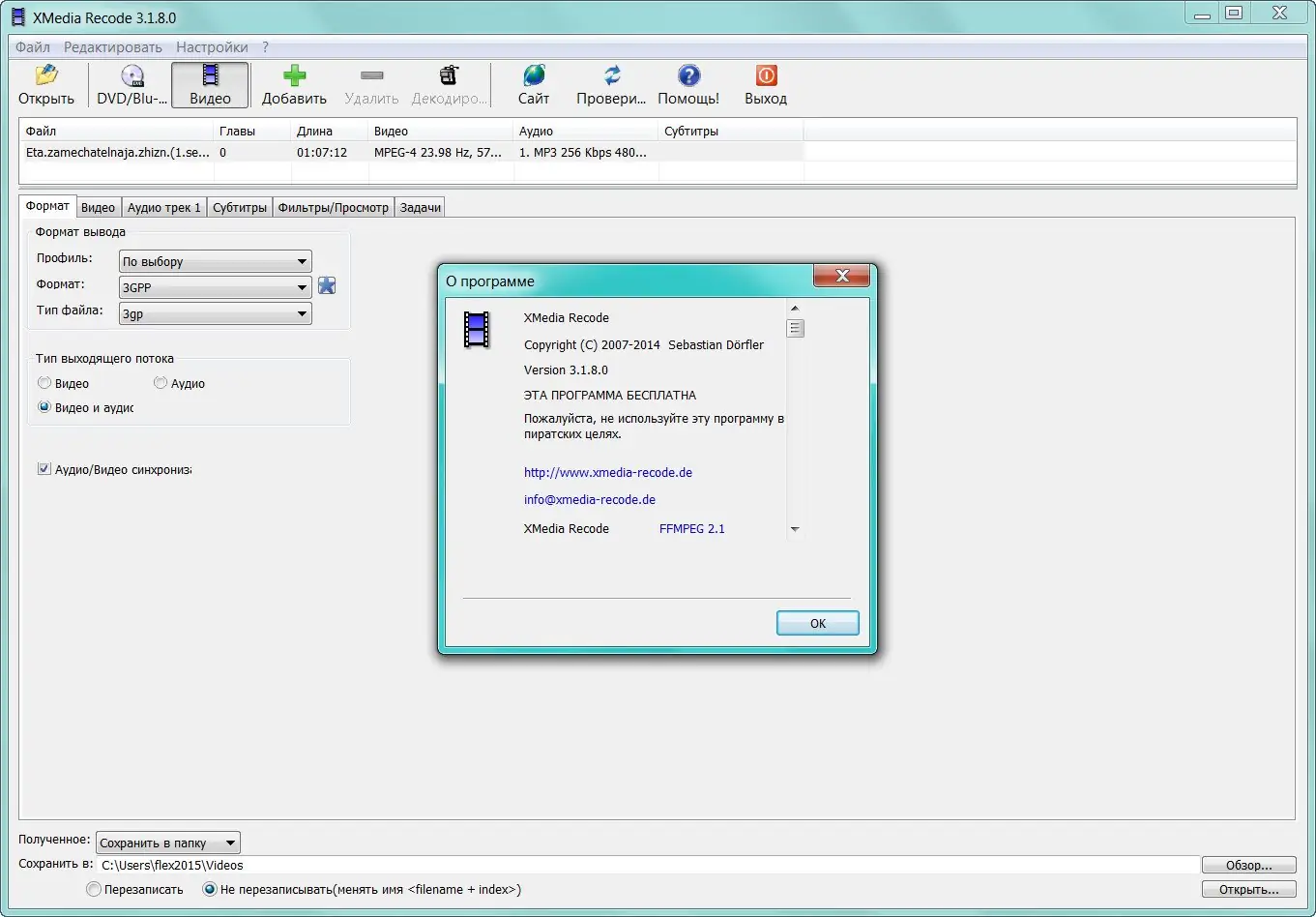The image size is (1316, 917).
Task: Click the MPEG-4 23.98 Hz video cell
Action: point(438,152)
